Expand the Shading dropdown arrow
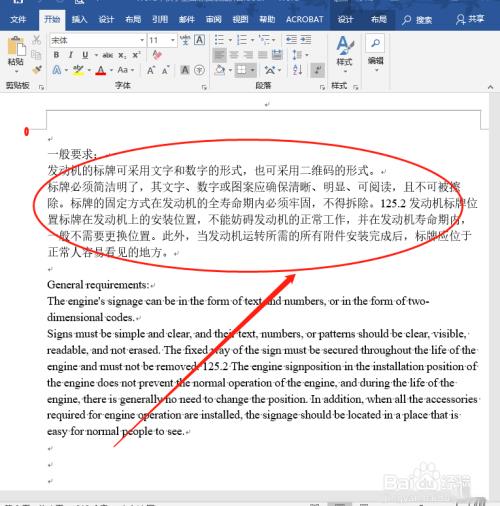500x506 pixels. tap(230, 70)
